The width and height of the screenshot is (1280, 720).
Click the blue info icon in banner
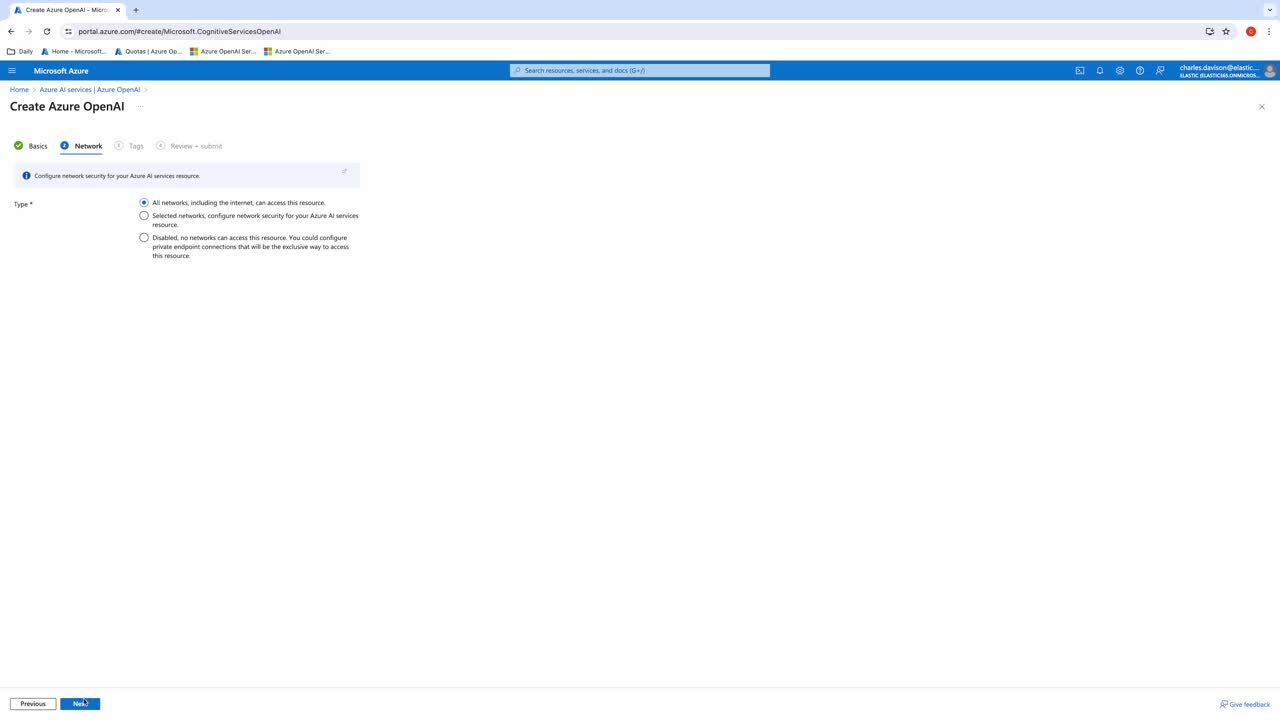(26, 176)
